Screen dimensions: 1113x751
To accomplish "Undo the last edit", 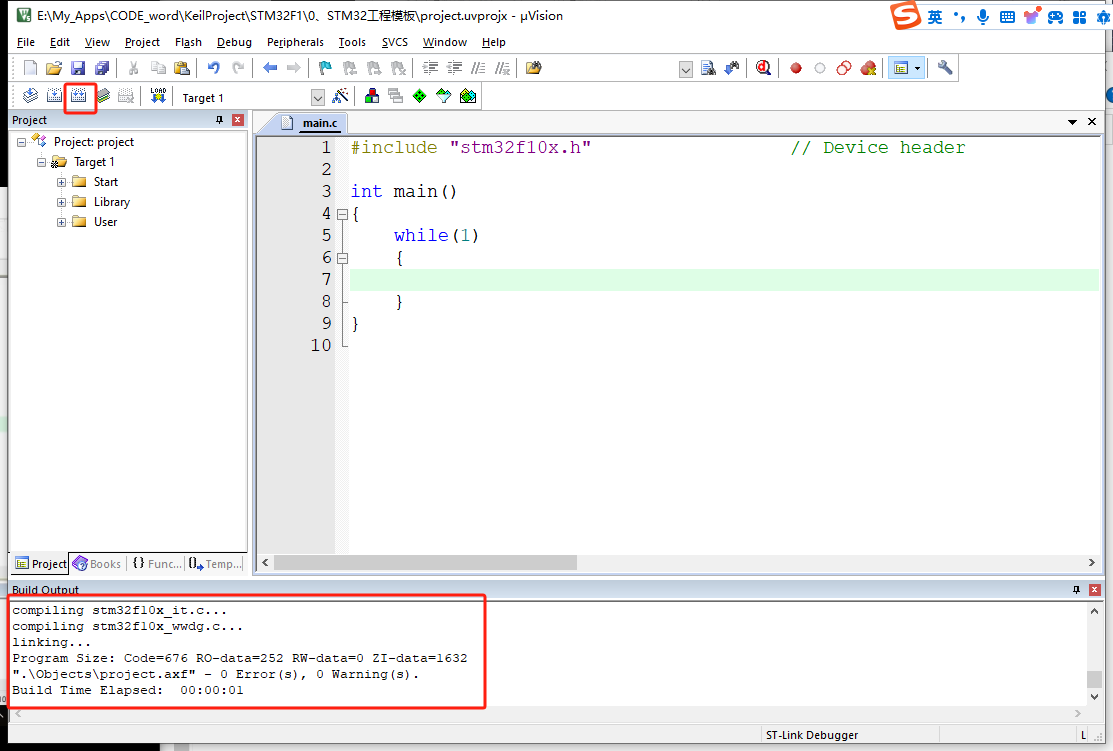I will coord(213,68).
